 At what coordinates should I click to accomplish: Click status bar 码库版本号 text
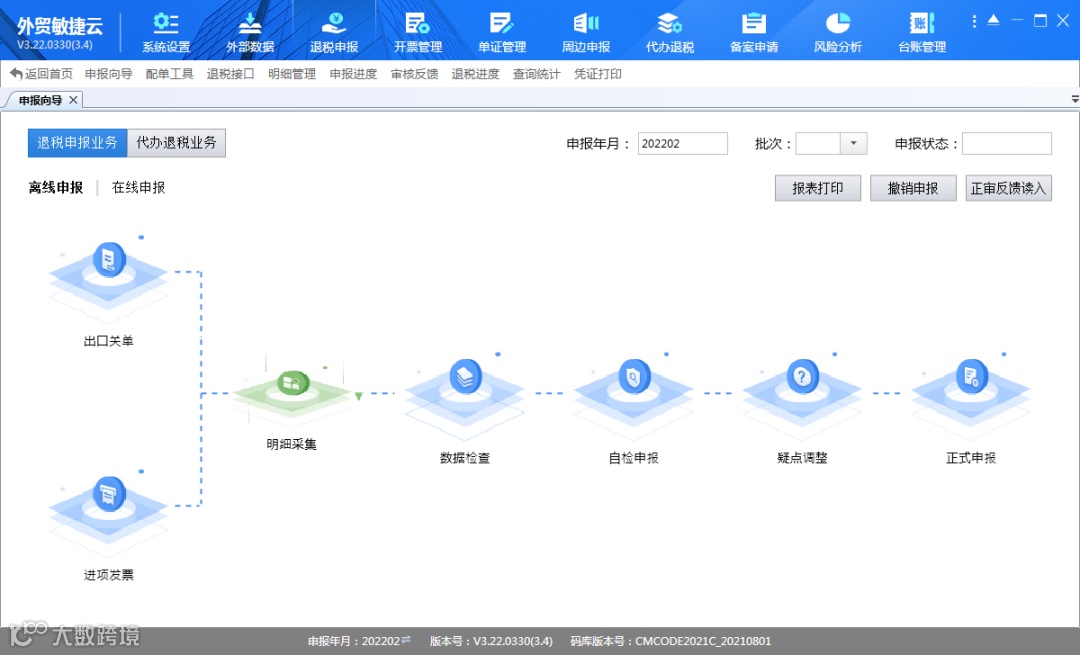click(x=670, y=641)
